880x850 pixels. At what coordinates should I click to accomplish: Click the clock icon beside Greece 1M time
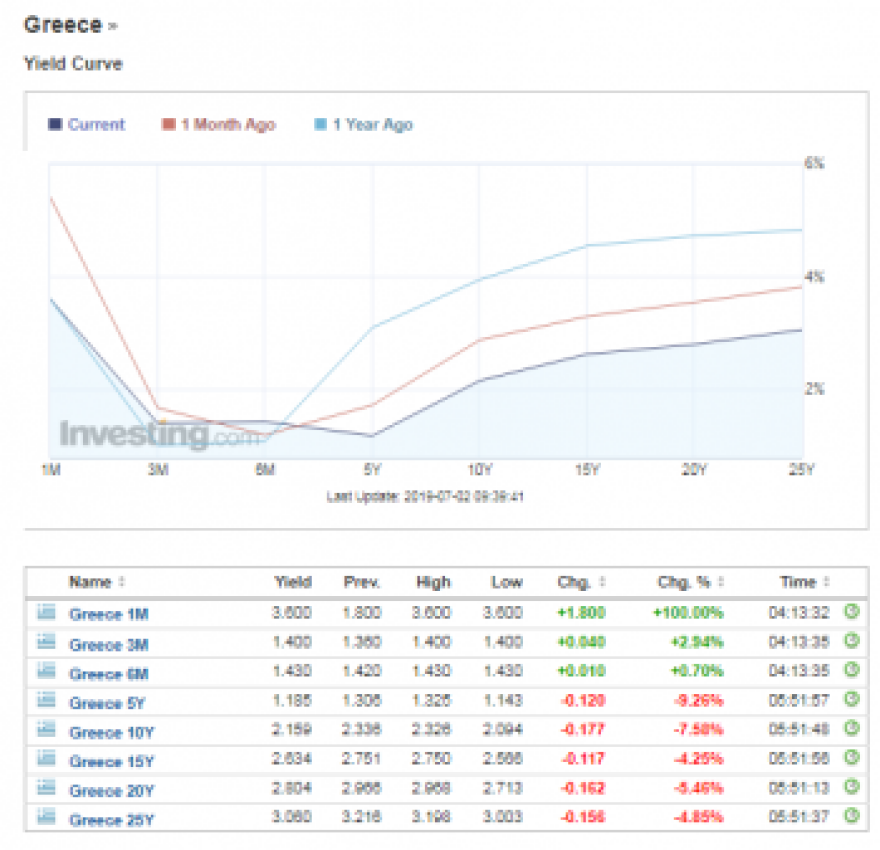click(x=849, y=613)
